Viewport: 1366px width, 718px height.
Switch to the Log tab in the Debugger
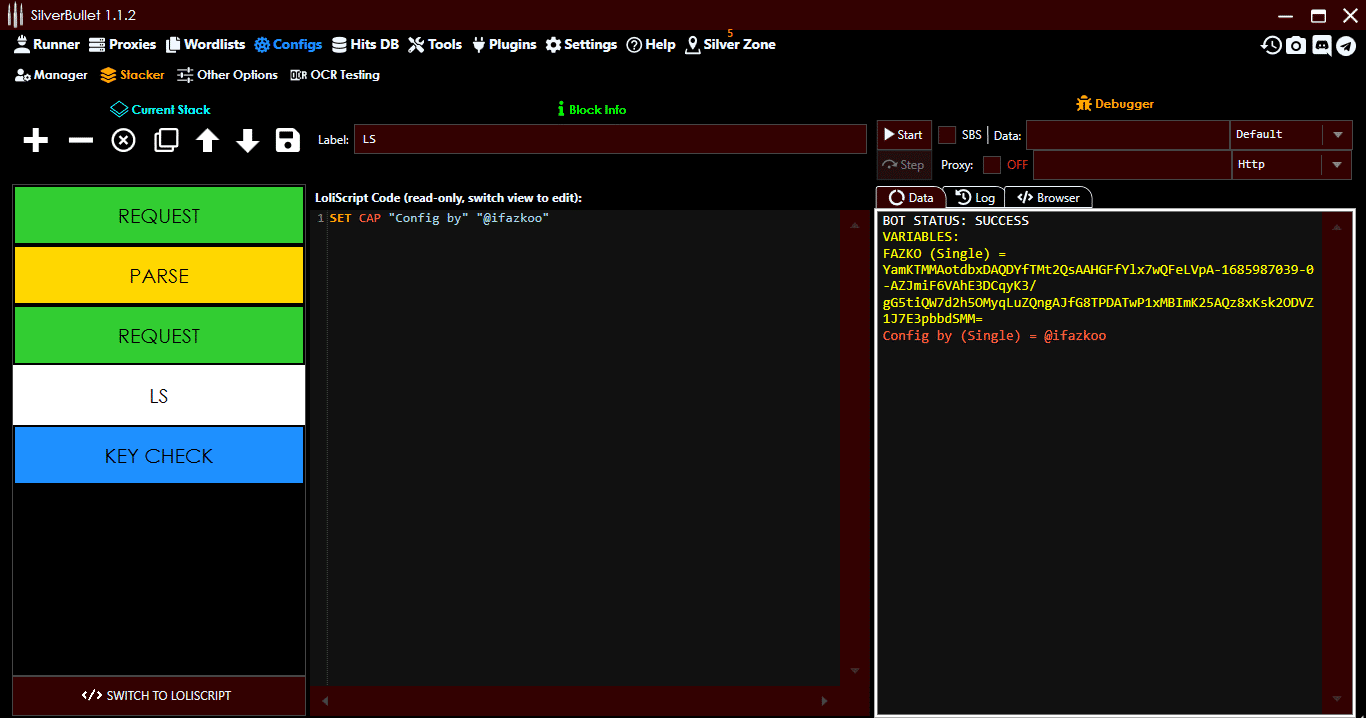pyautogui.click(x=975, y=197)
